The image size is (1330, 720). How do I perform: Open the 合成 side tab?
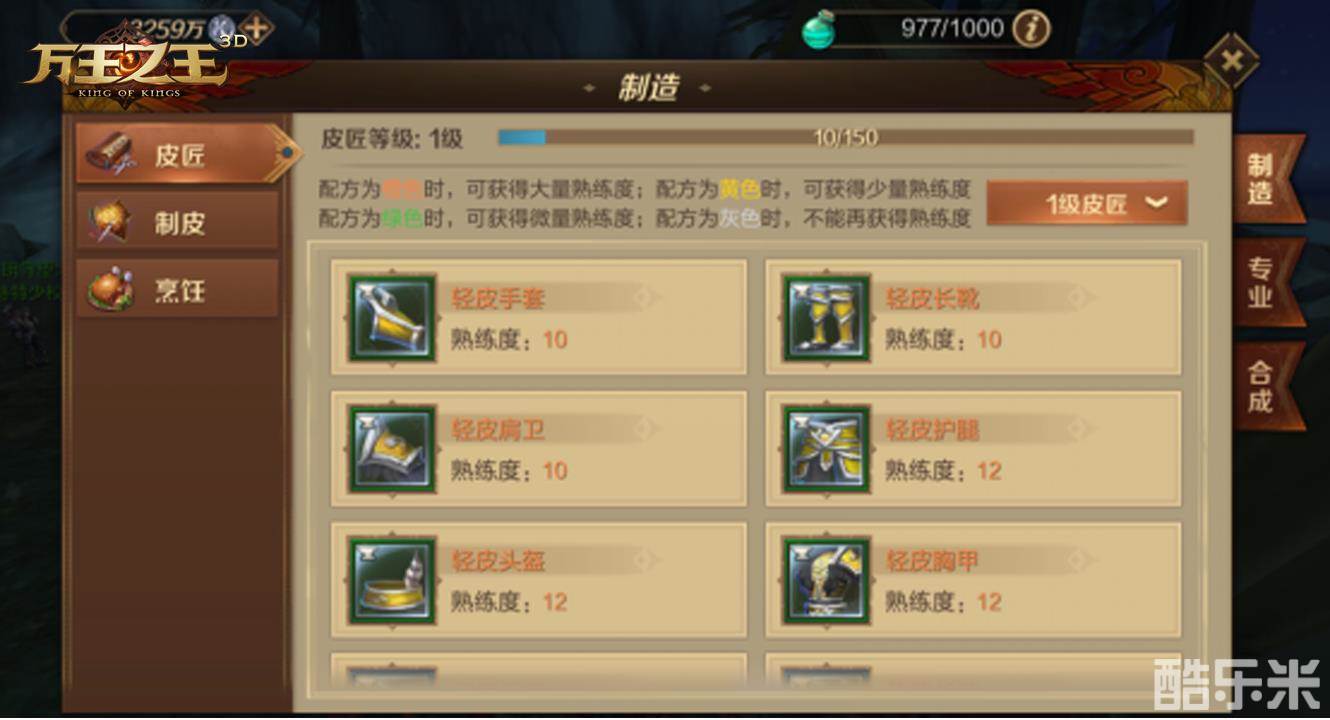(1264, 387)
